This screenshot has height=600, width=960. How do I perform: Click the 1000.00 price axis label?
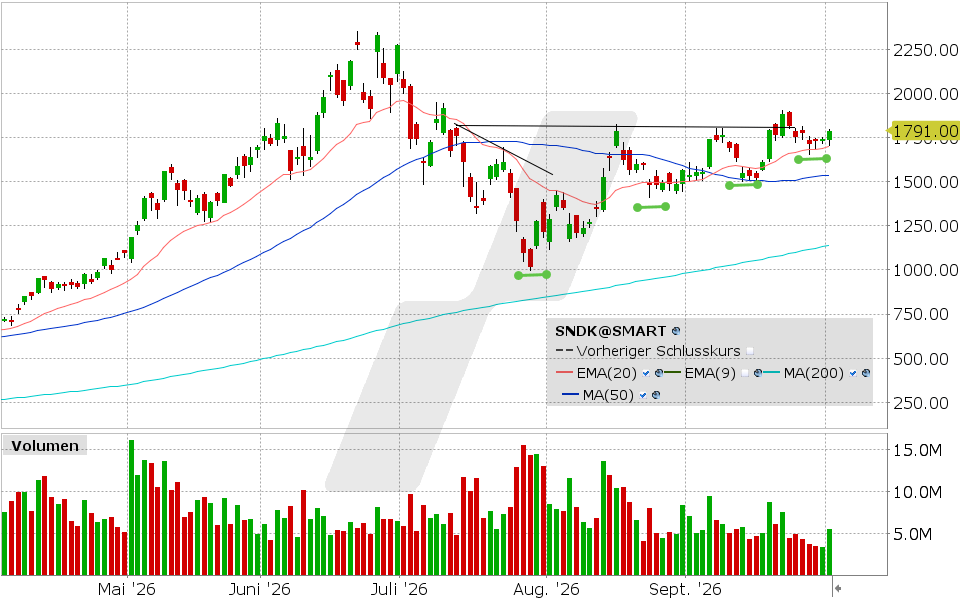click(x=925, y=270)
